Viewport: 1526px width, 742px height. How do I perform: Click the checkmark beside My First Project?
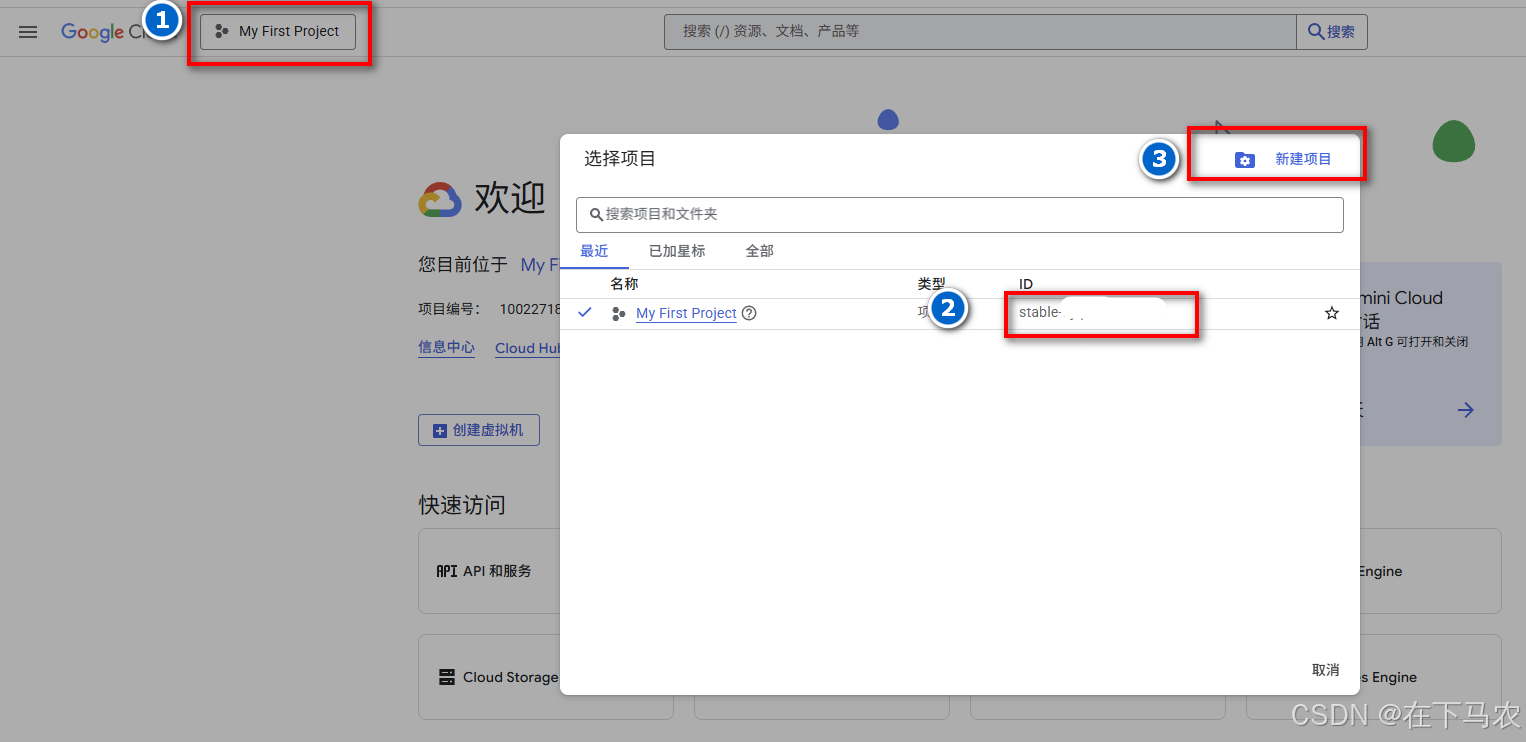585,313
